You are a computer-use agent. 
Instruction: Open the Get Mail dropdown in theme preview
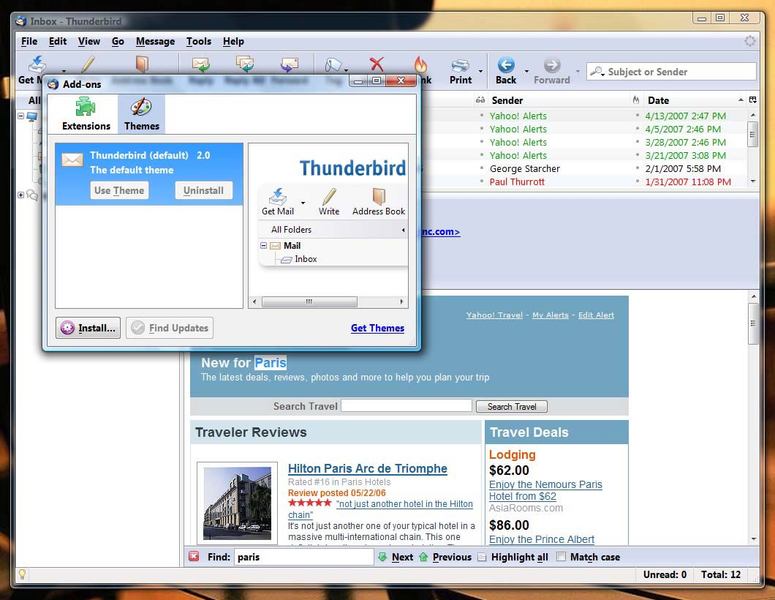point(303,203)
